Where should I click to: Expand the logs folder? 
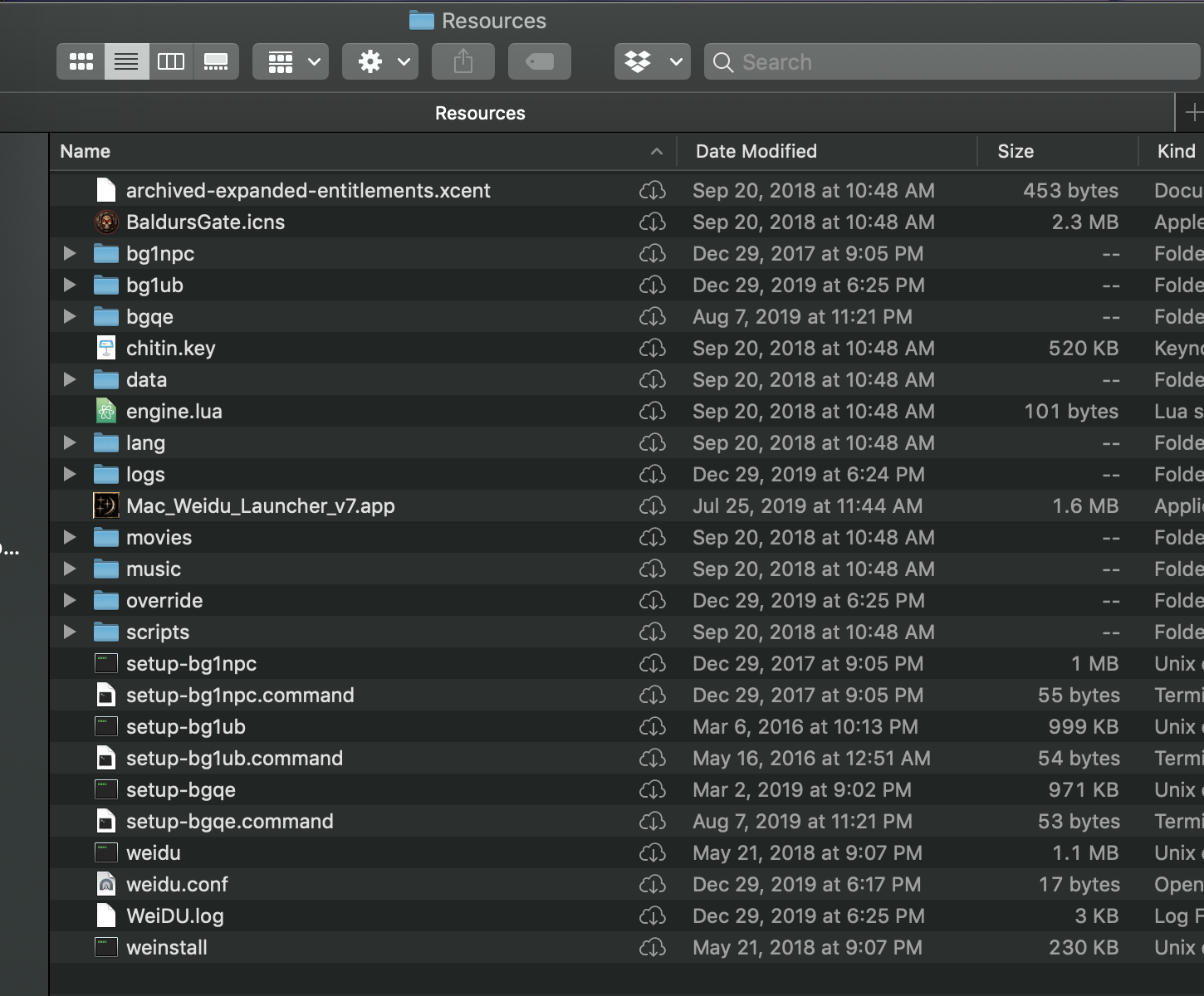coord(70,474)
